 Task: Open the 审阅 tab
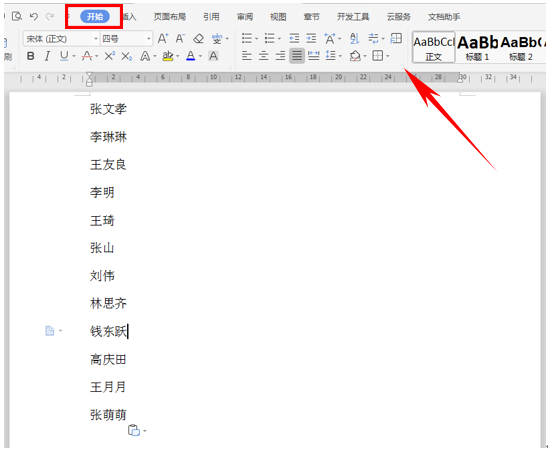245,17
